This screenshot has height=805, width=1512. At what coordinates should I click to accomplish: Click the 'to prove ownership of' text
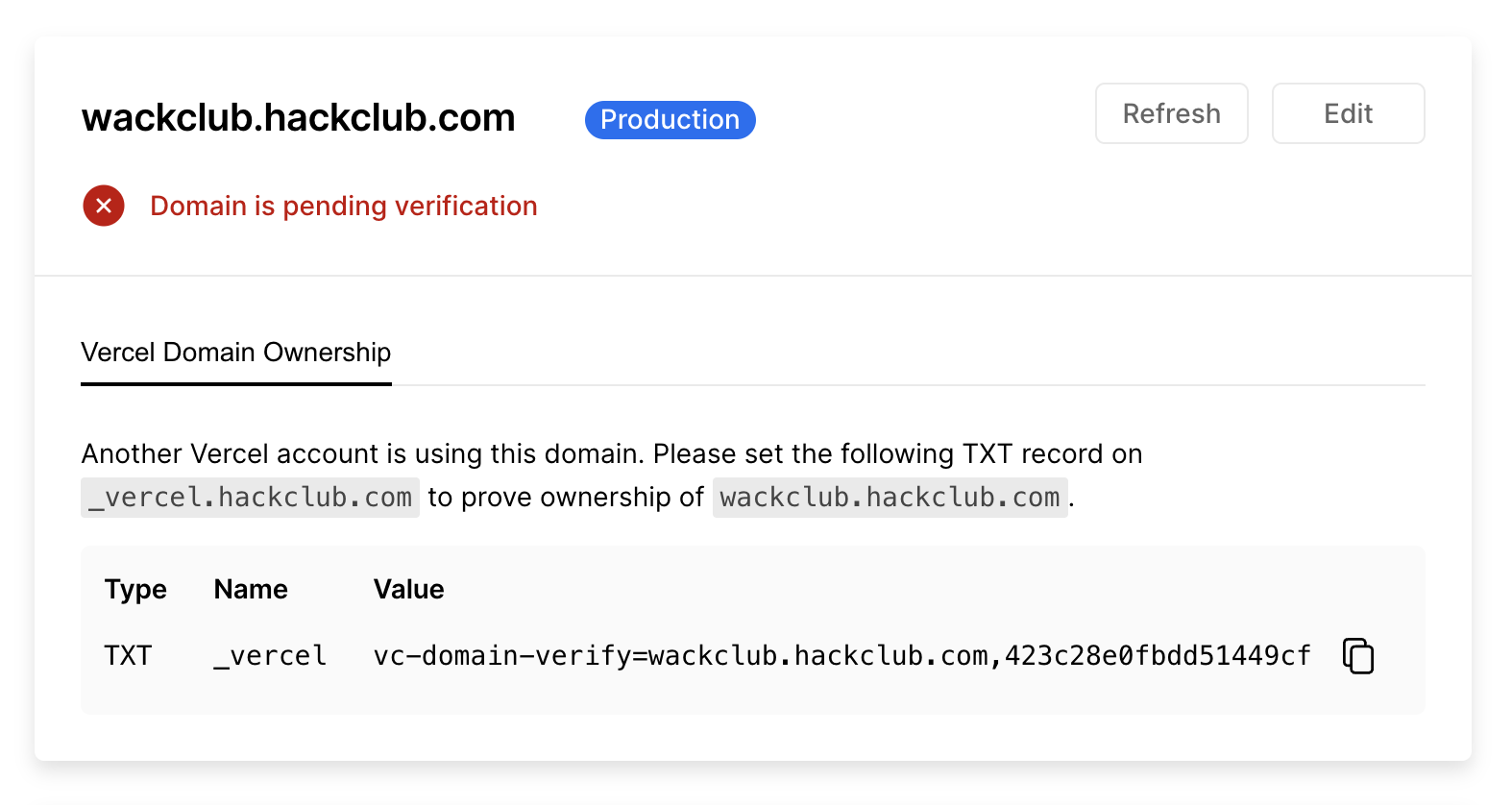566,498
